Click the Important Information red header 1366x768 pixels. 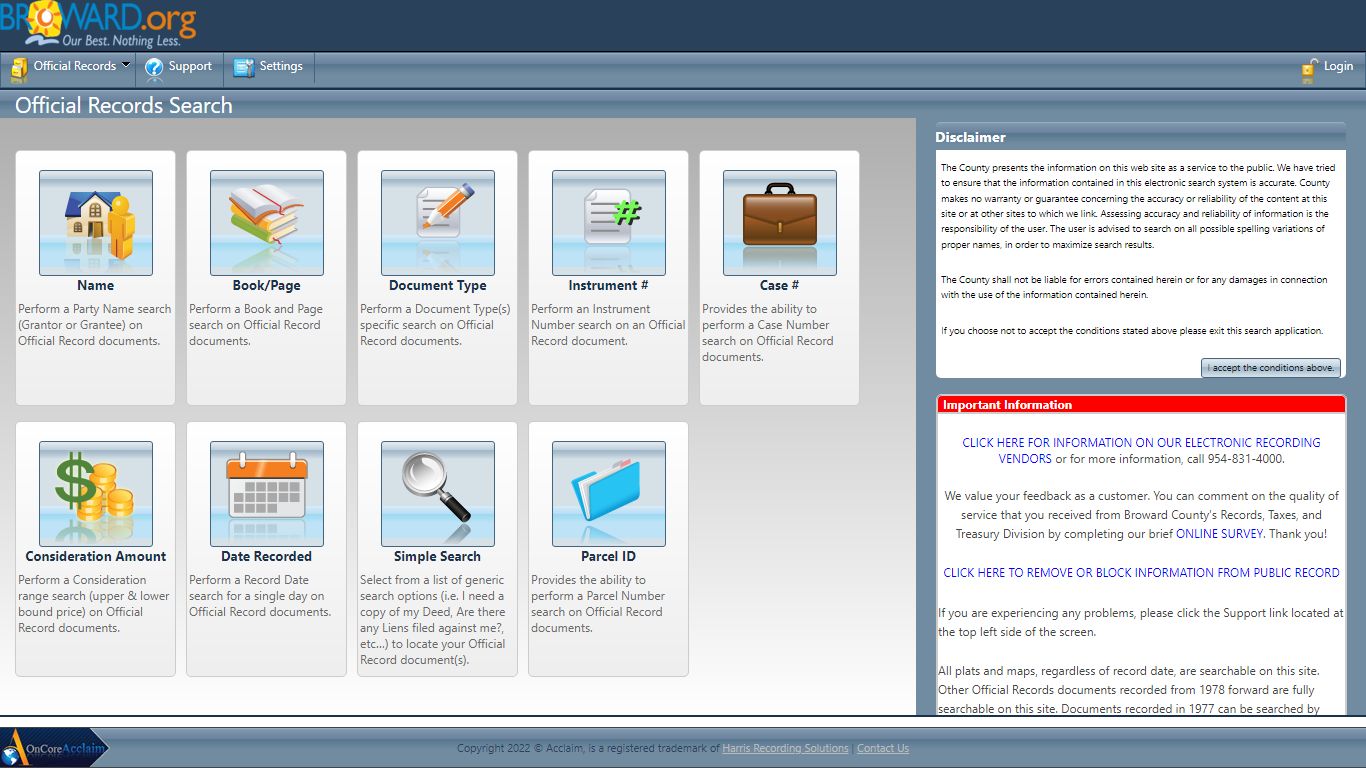(1141, 405)
